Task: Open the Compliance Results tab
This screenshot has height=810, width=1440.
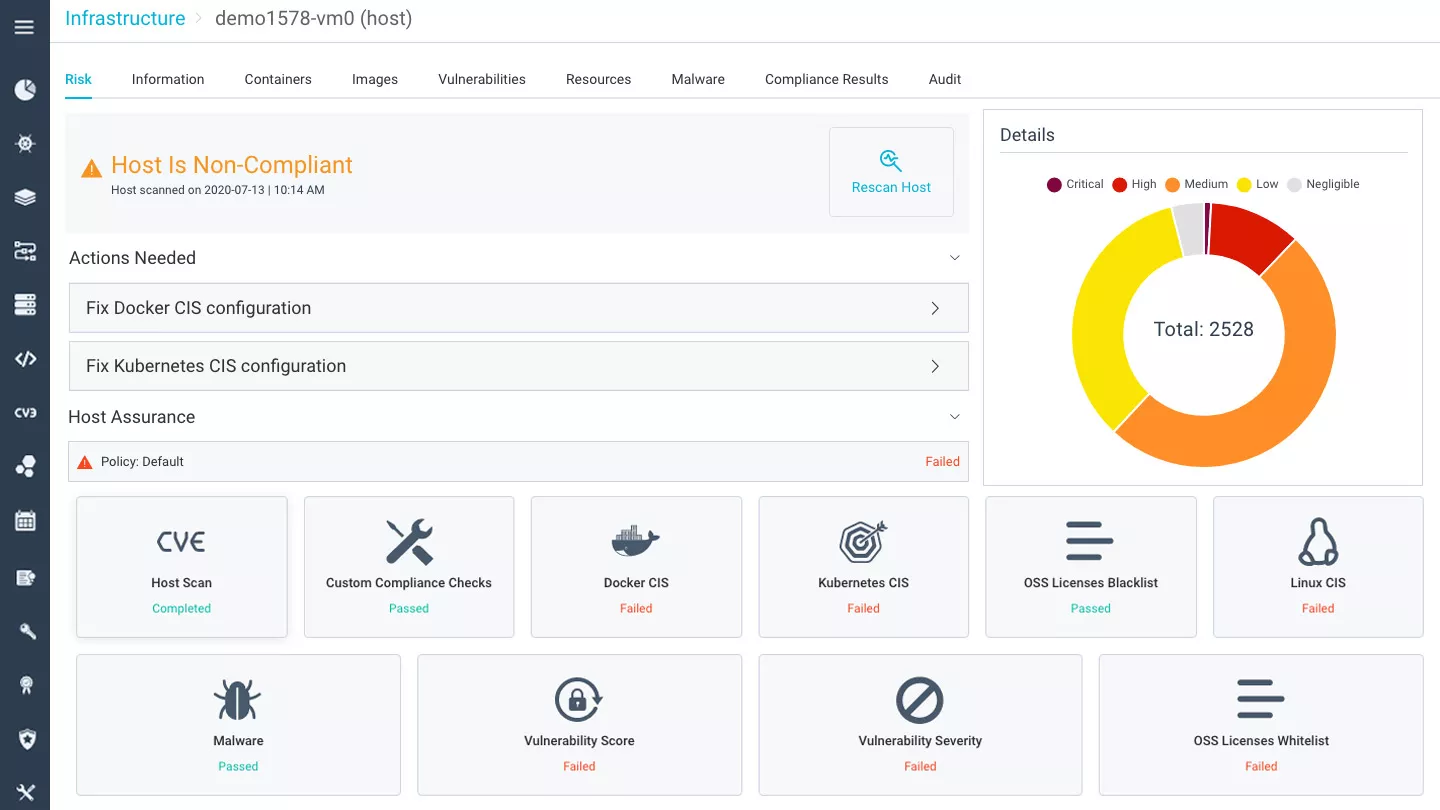Action: (x=827, y=79)
